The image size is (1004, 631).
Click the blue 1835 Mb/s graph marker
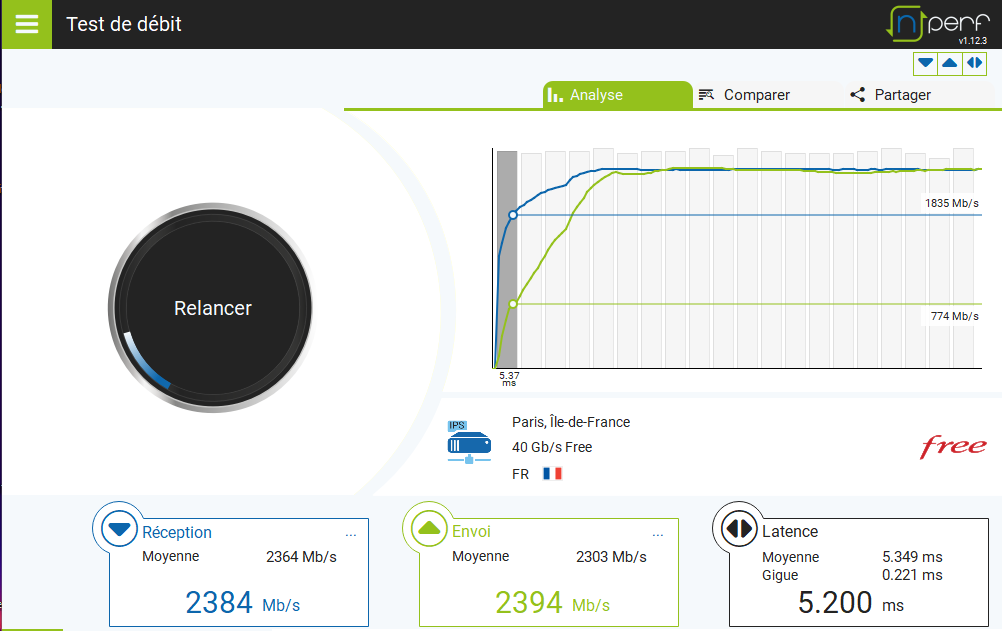pyautogui.click(x=513, y=215)
